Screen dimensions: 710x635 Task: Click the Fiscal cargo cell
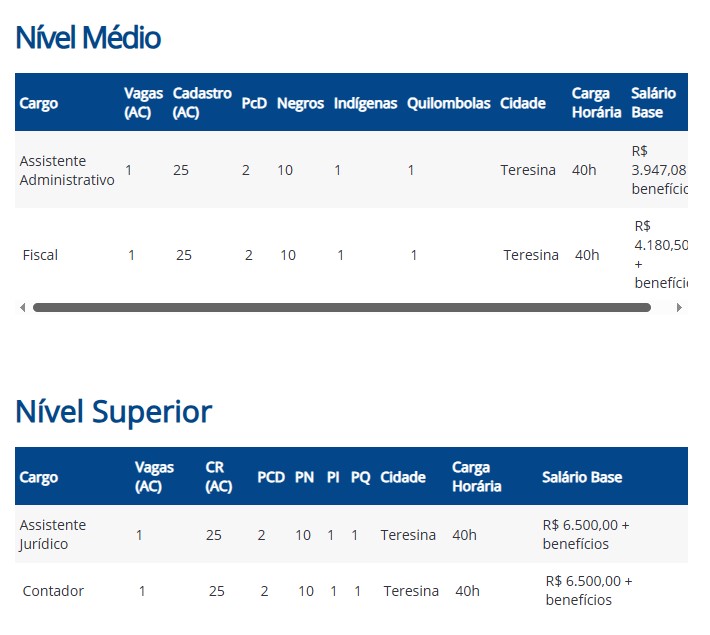tap(40, 255)
